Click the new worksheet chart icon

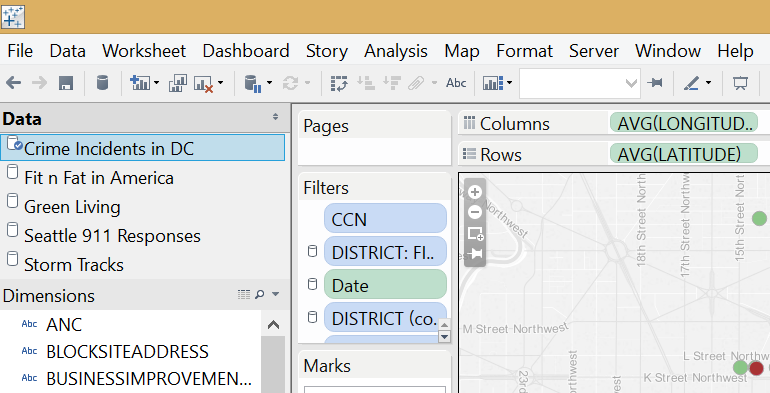click(x=140, y=83)
